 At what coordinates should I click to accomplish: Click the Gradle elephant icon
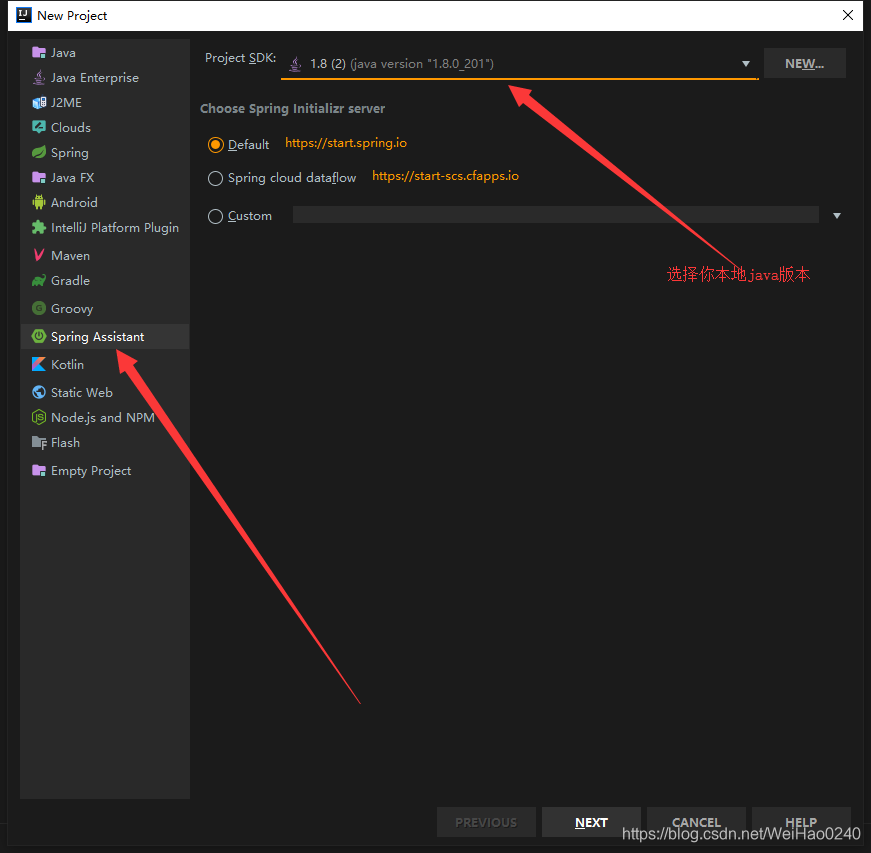[x=39, y=280]
